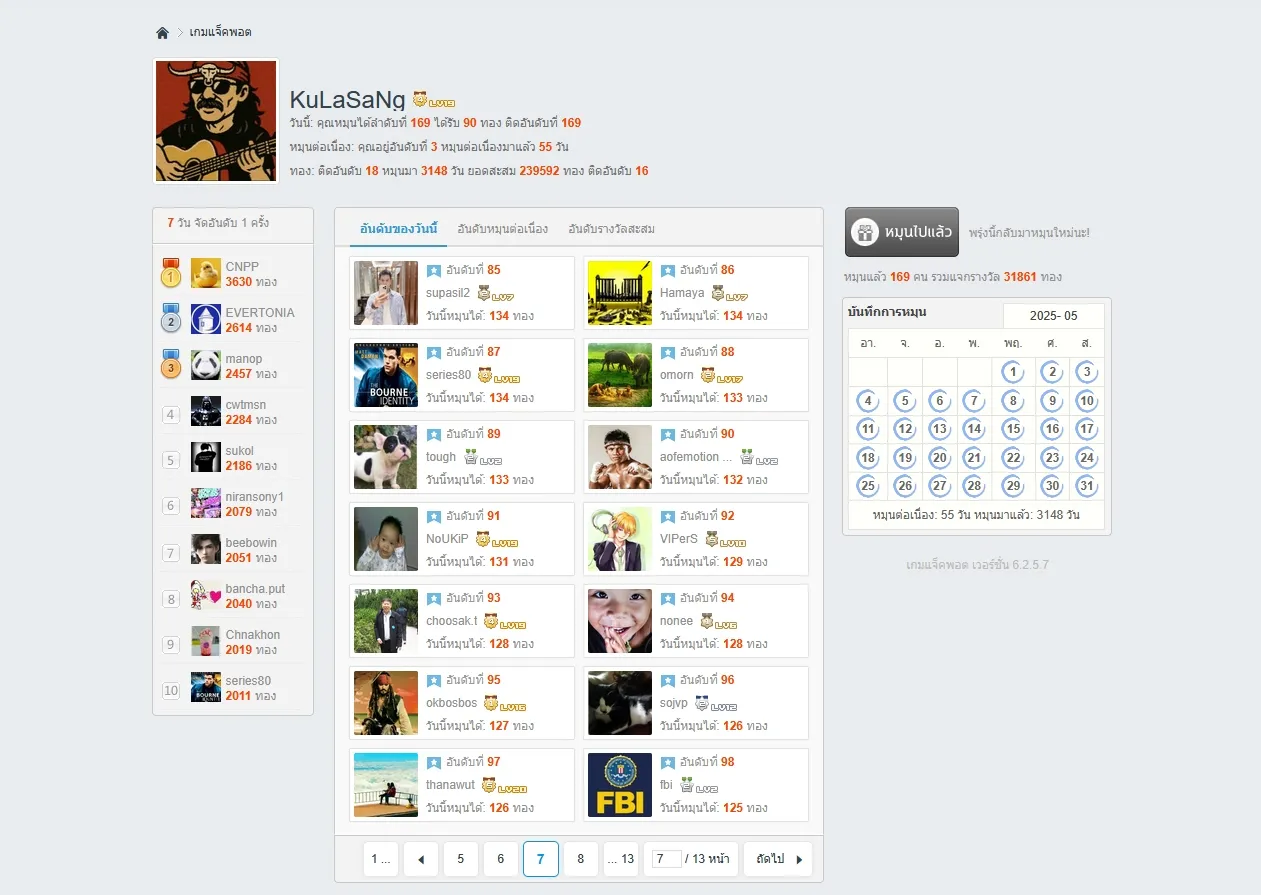Click omorn level badge icon
Screen dimensions: 1261x895
pyautogui.click(x=721, y=376)
